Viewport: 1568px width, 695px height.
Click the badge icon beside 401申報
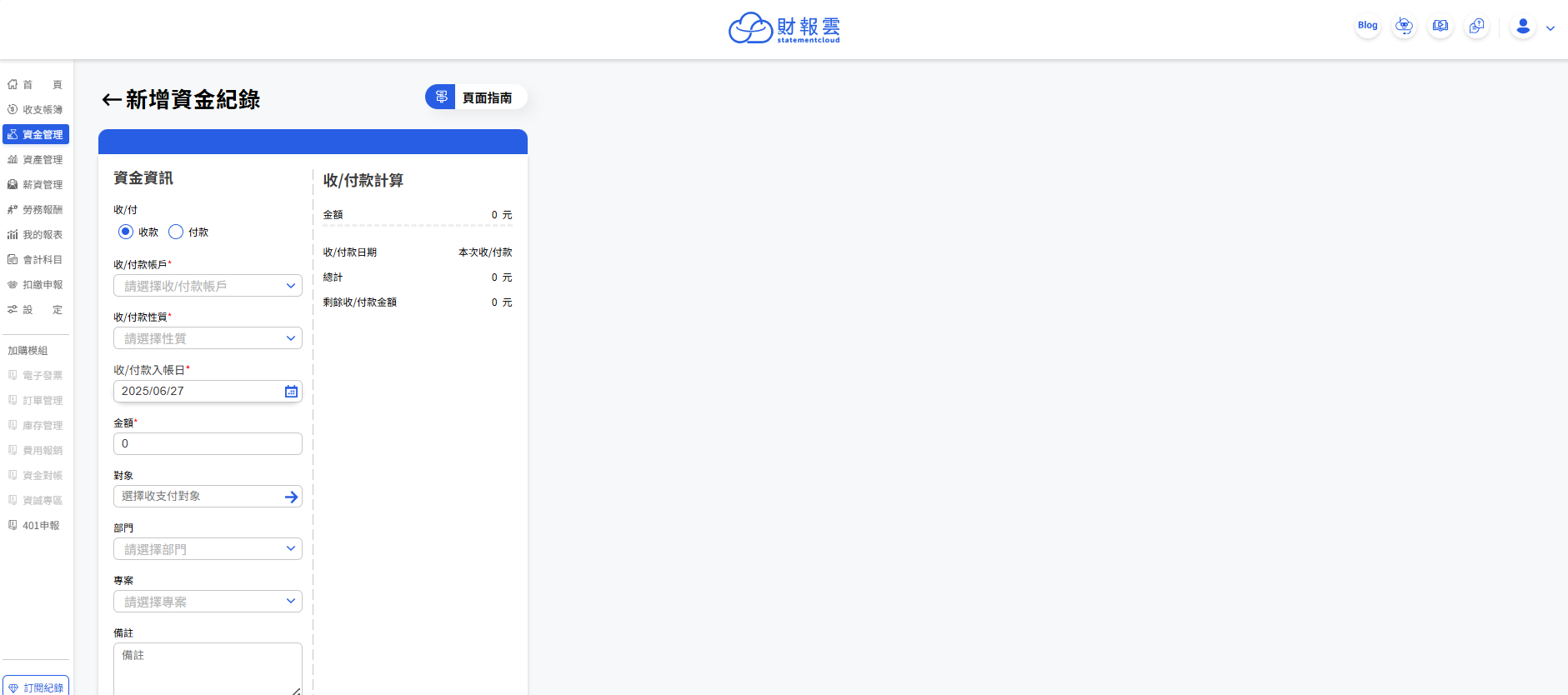(x=13, y=525)
